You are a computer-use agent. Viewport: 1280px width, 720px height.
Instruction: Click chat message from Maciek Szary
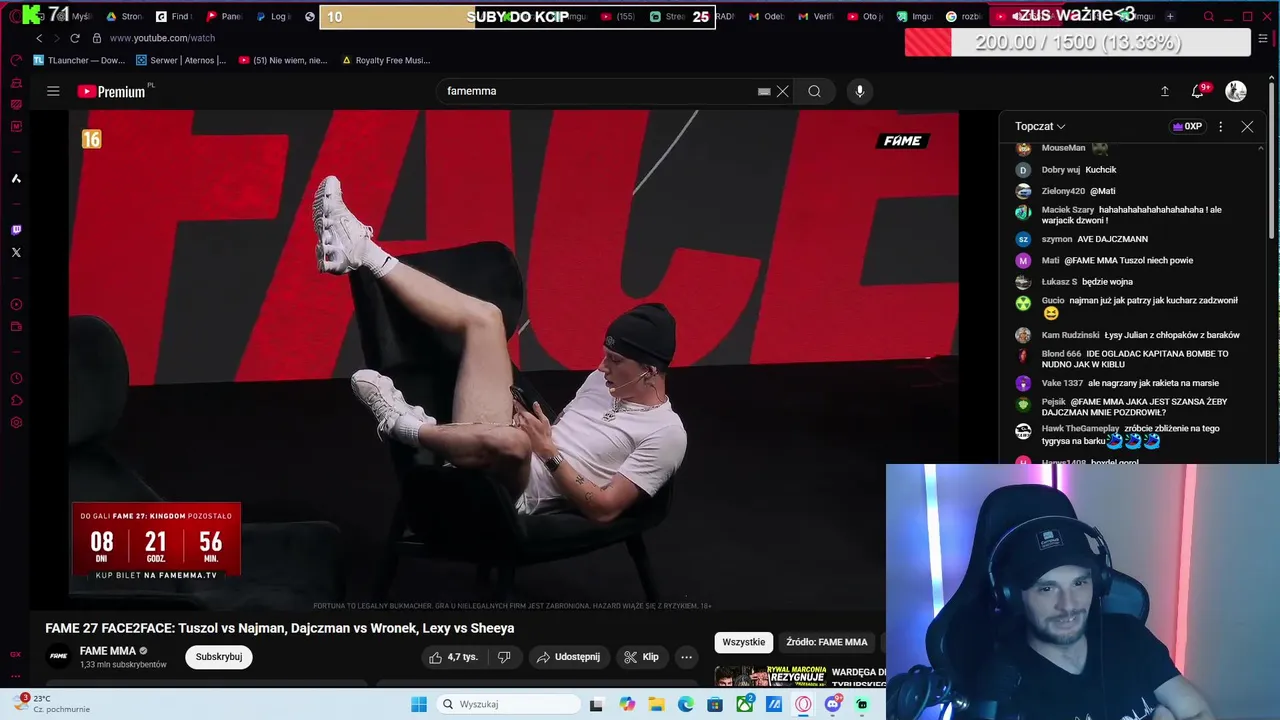click(1140, 215)
